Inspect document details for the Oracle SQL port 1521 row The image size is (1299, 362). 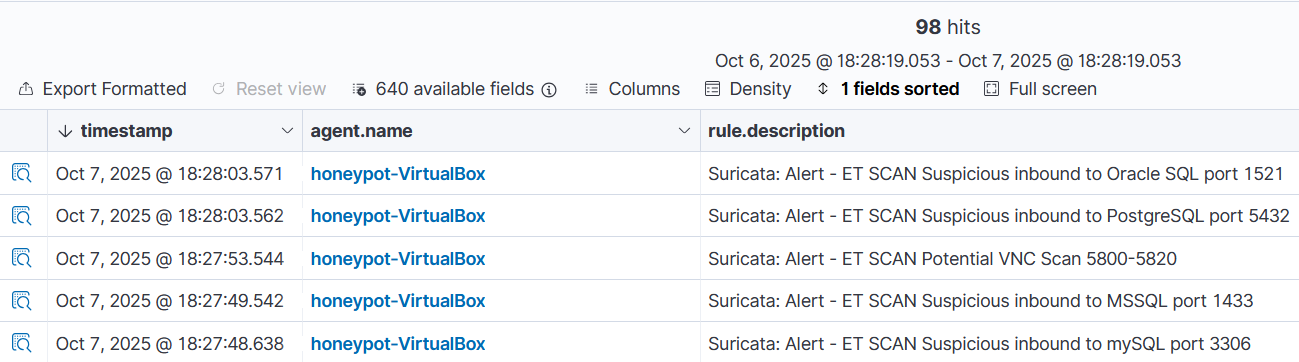pyautogui.click(x=22, y=173)
